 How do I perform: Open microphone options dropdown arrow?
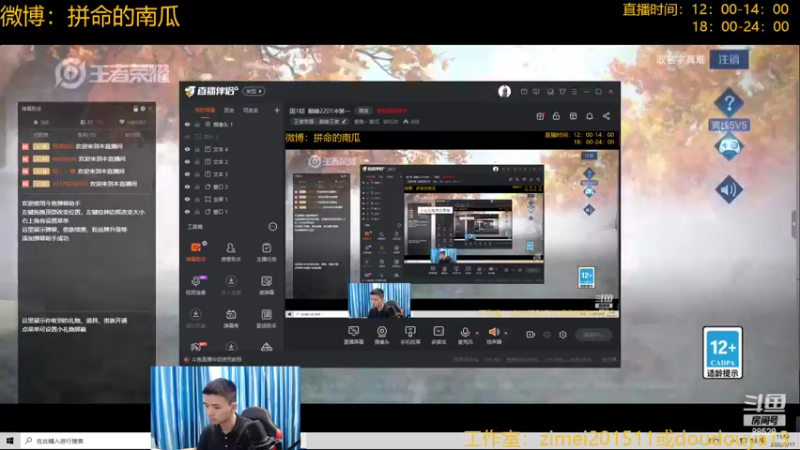pos(477,333)
